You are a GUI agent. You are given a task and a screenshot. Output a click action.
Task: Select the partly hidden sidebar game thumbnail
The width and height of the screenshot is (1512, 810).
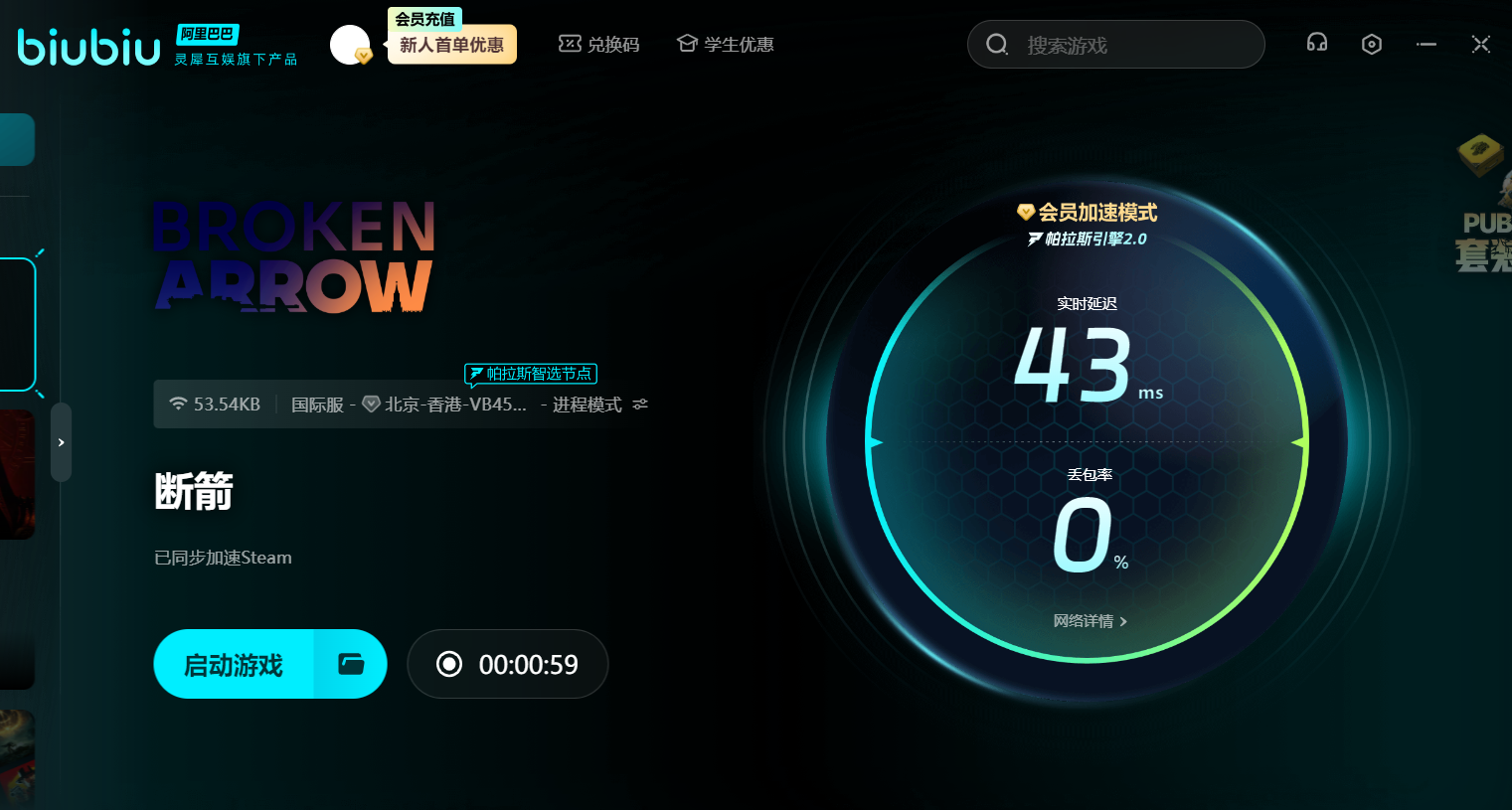pos(18,757)
